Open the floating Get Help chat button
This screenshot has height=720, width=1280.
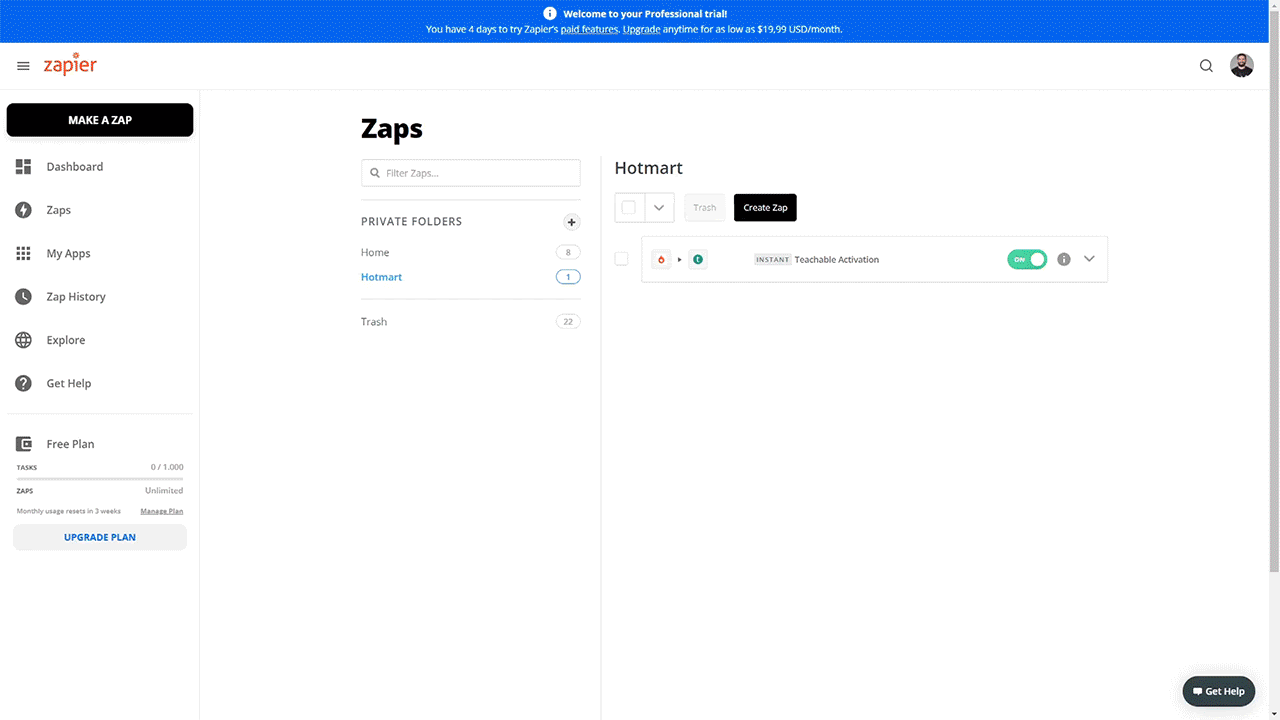click(1219, 691)
